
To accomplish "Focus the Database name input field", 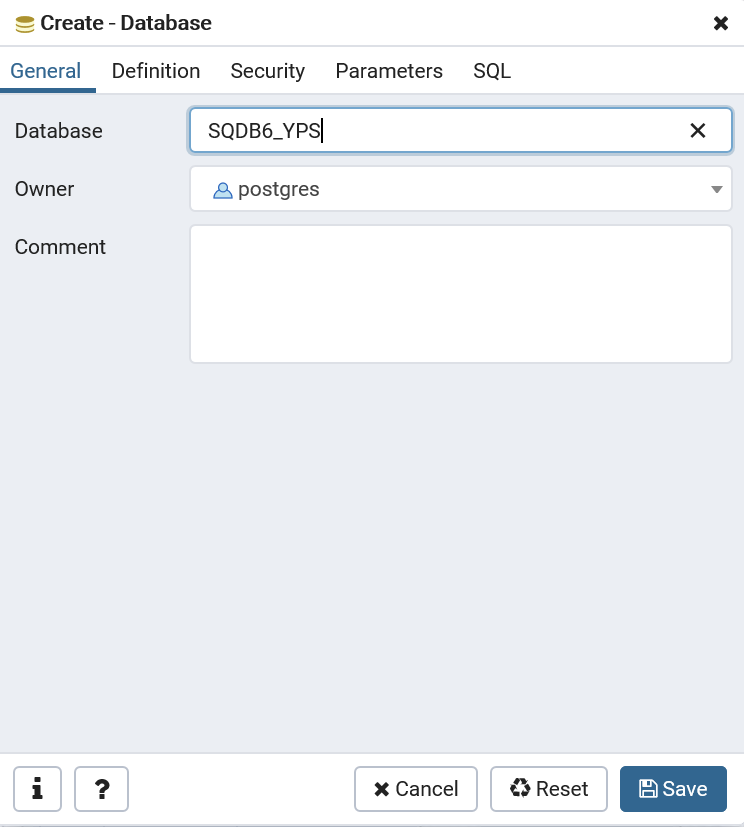I will (440, 131).
